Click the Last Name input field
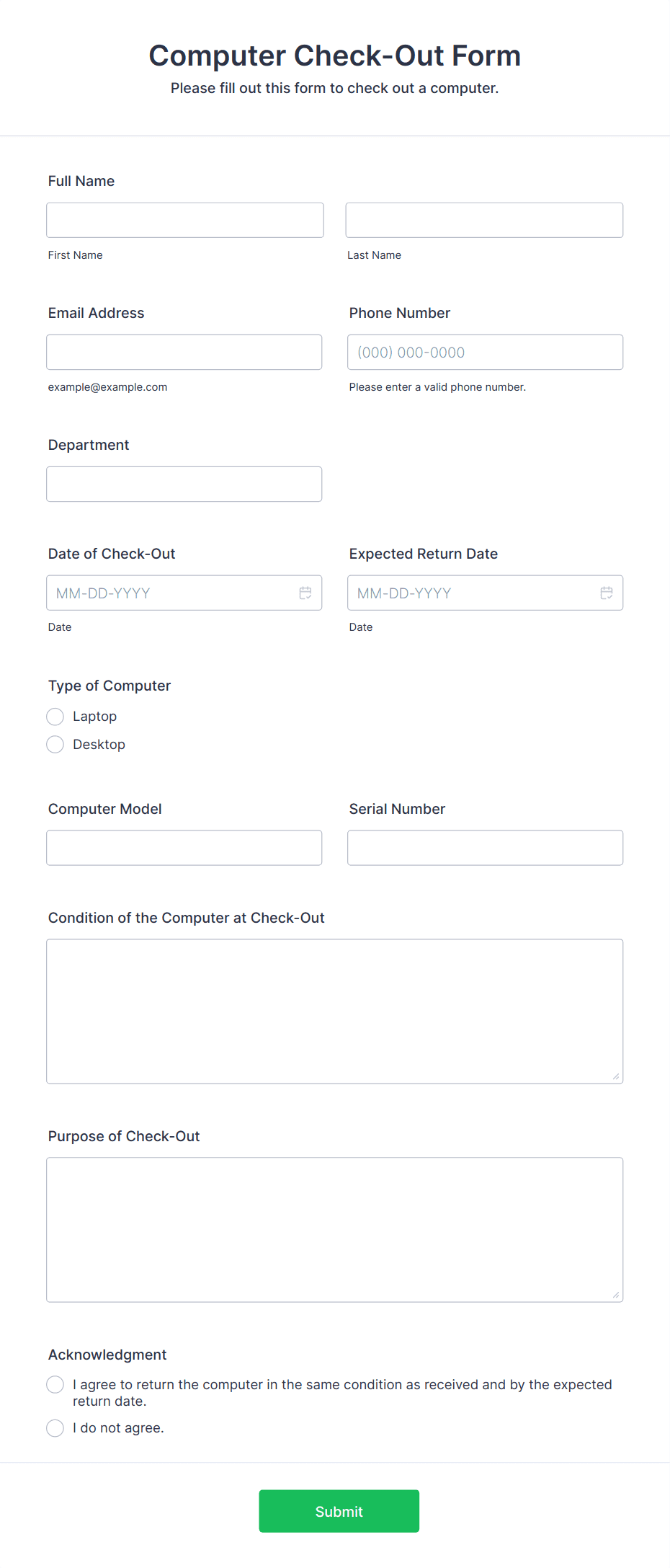This screenshot has width=670, height=1568. pyautogui.click(x=484, y=220)
